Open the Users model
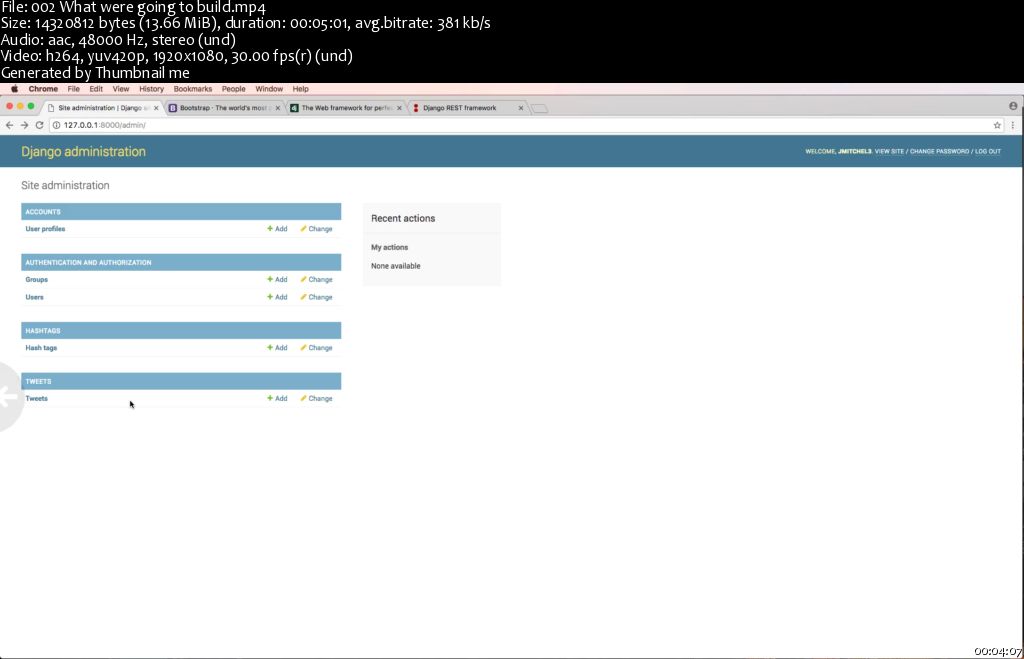 [x=35, y=297]
